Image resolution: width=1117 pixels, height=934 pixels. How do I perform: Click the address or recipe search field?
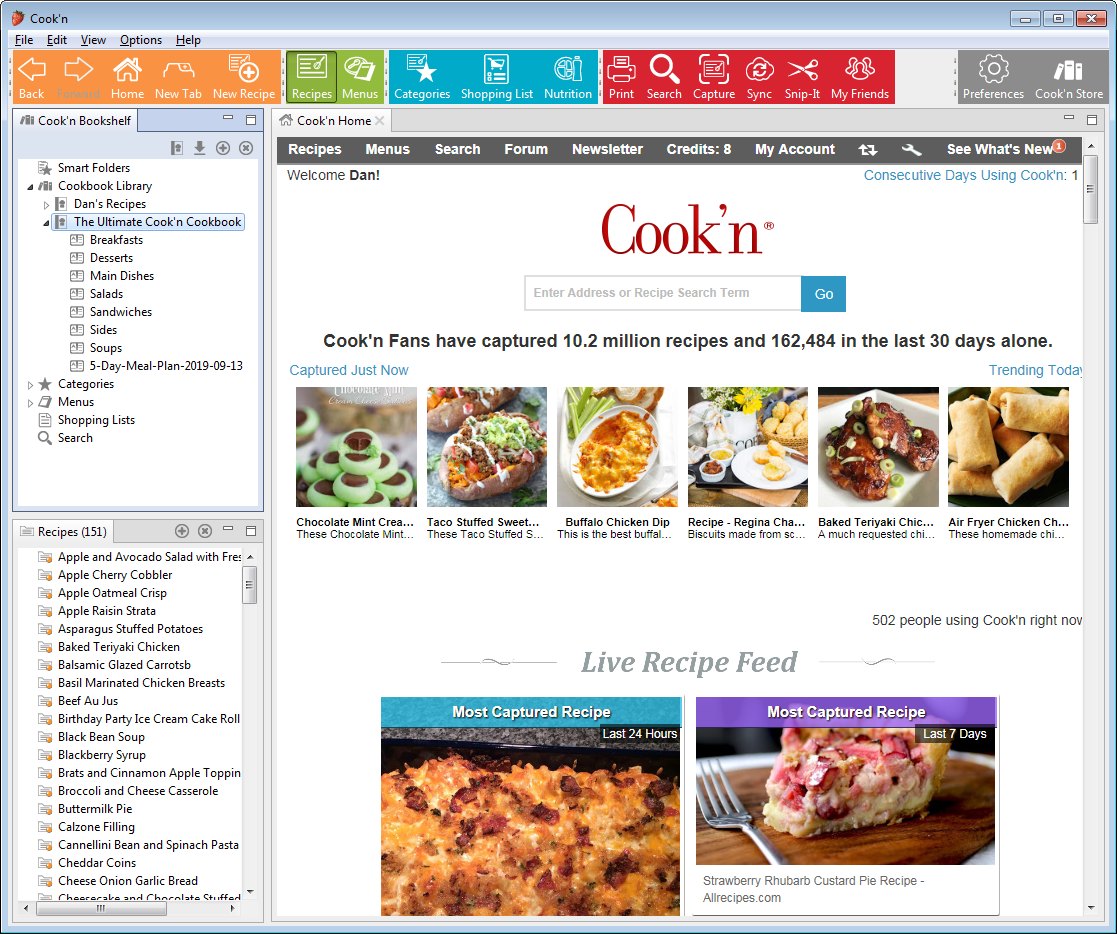click(x=663, y=294)
